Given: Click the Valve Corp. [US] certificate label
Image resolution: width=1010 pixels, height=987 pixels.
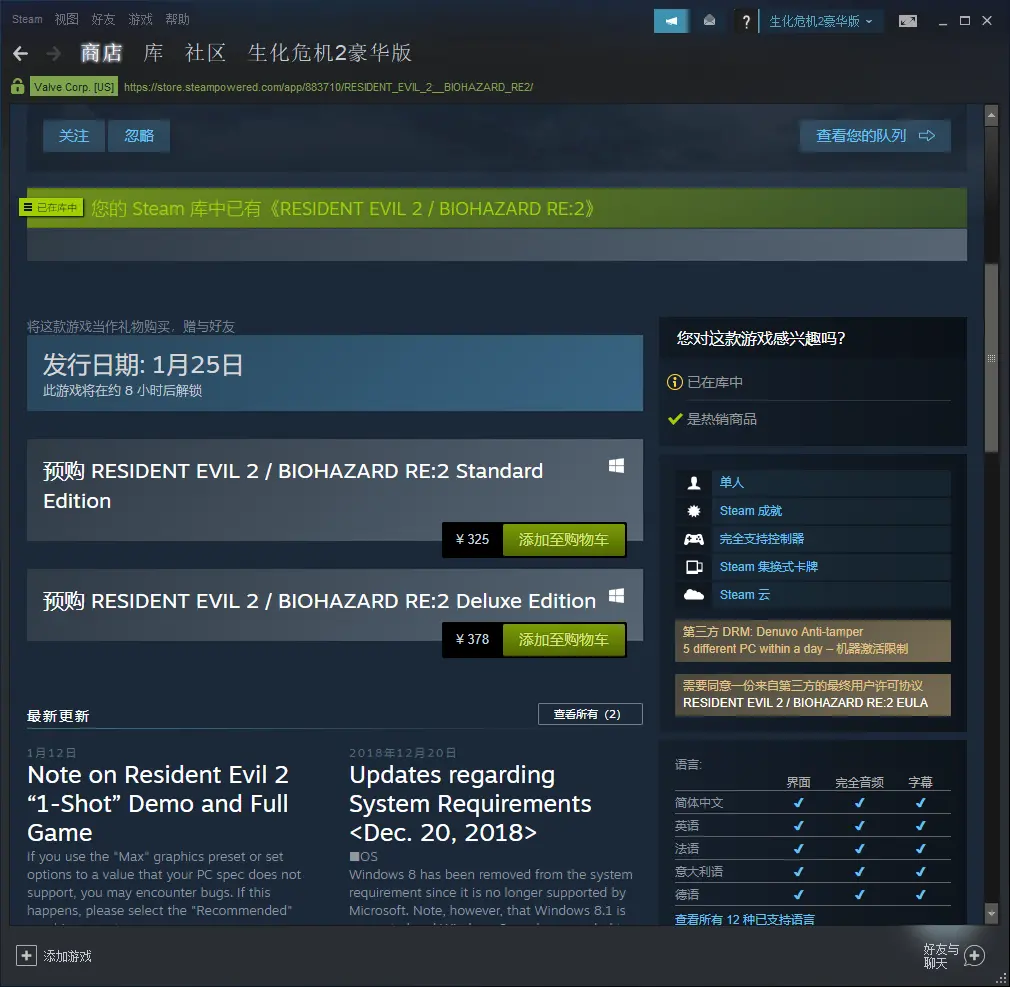Looking at the screenshot, I should tap(74, 87).
